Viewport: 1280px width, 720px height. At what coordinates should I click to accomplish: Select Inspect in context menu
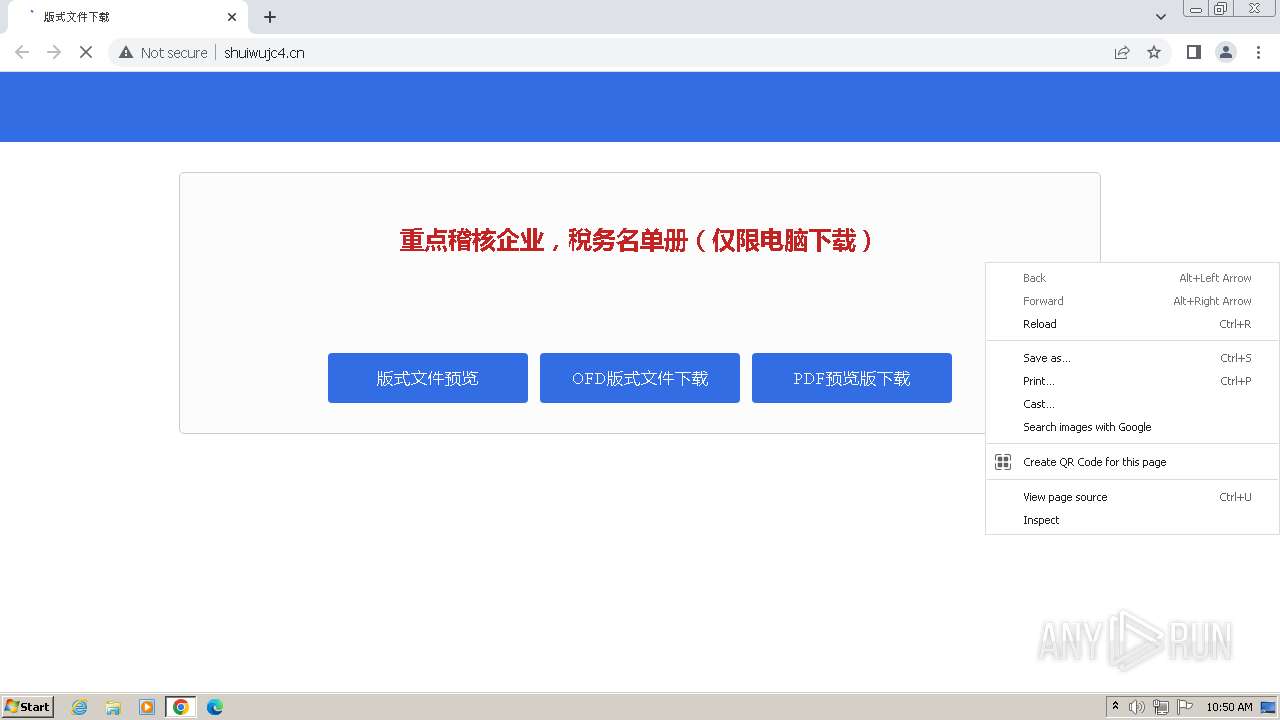[x=1132, y=520]
